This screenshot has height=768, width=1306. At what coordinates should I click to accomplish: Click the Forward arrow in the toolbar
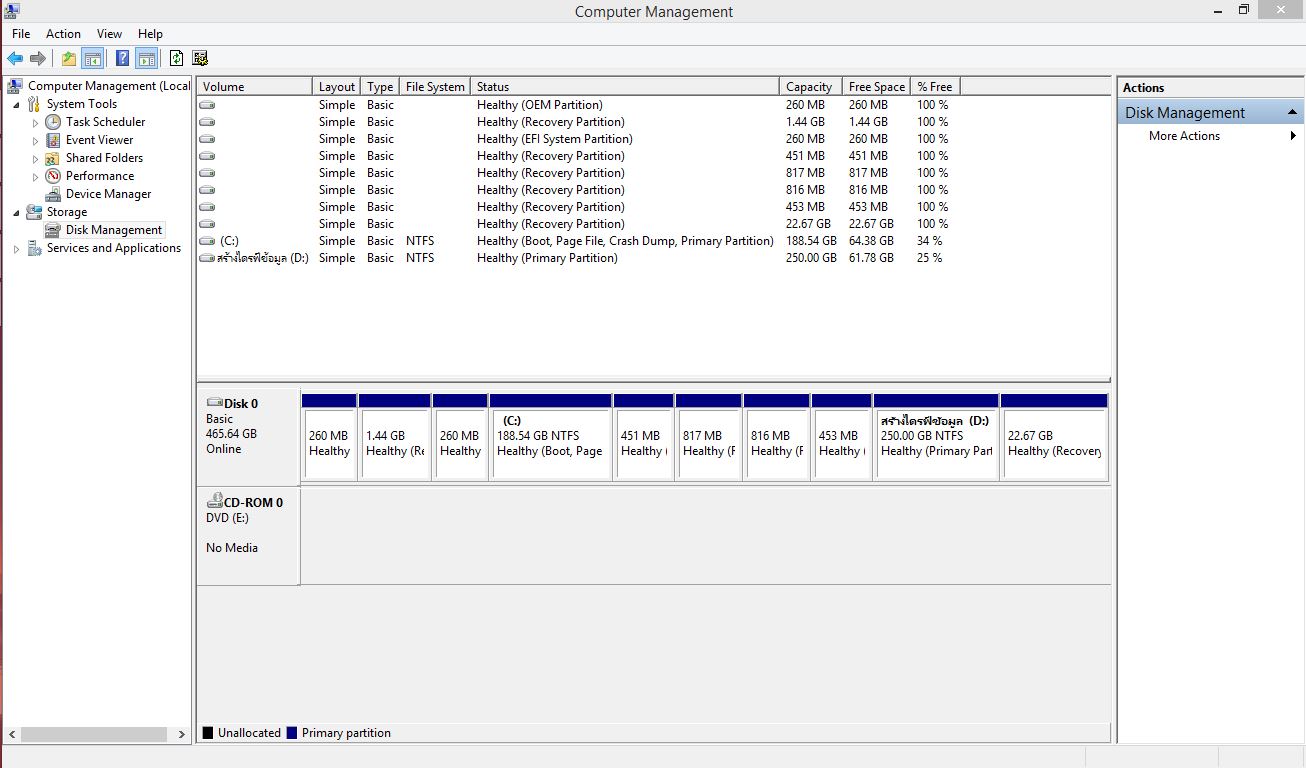(38, 58)
